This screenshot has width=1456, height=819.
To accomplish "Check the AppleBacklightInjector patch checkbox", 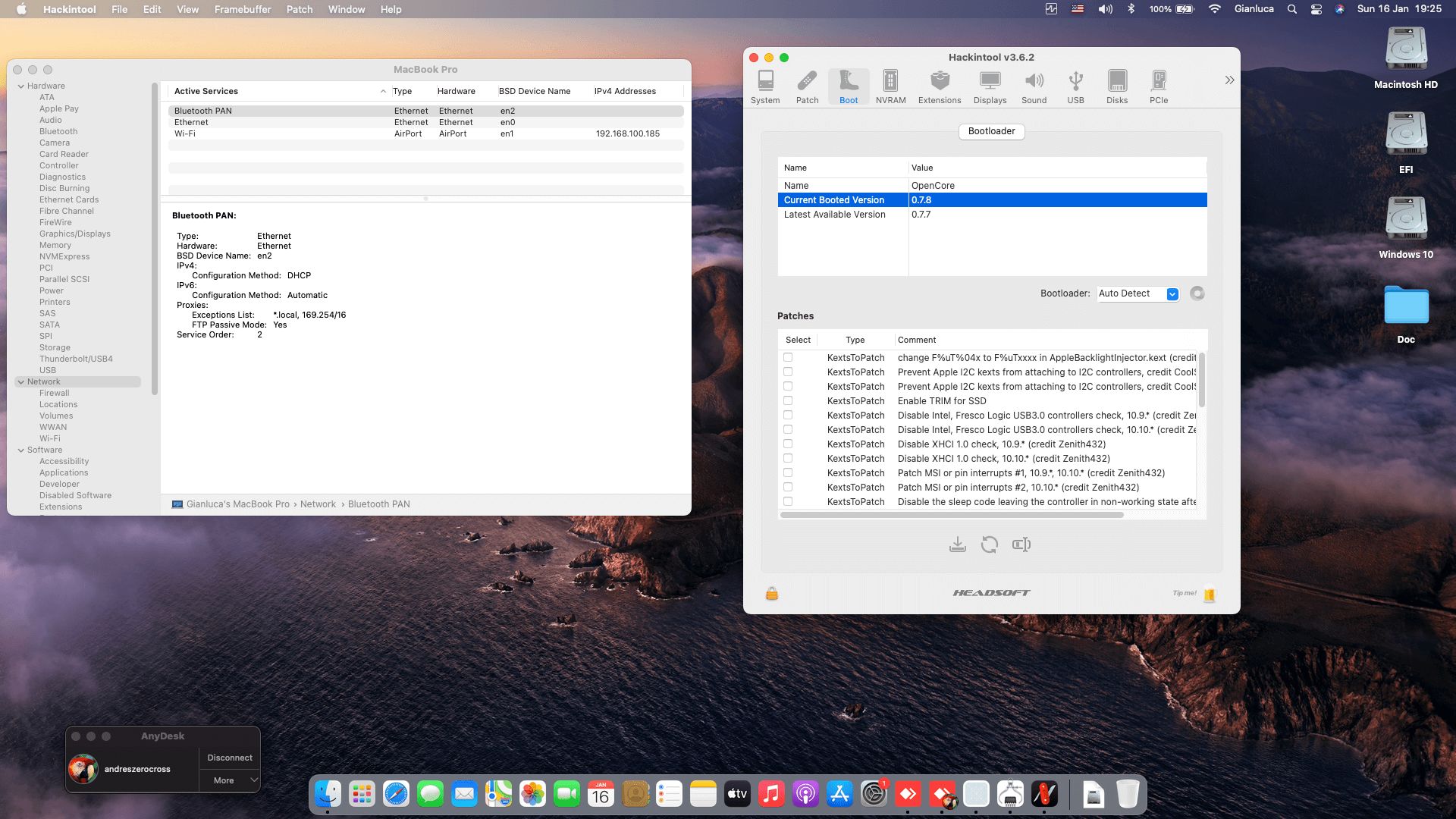I will pyautogui.click(x=788, y=357).
